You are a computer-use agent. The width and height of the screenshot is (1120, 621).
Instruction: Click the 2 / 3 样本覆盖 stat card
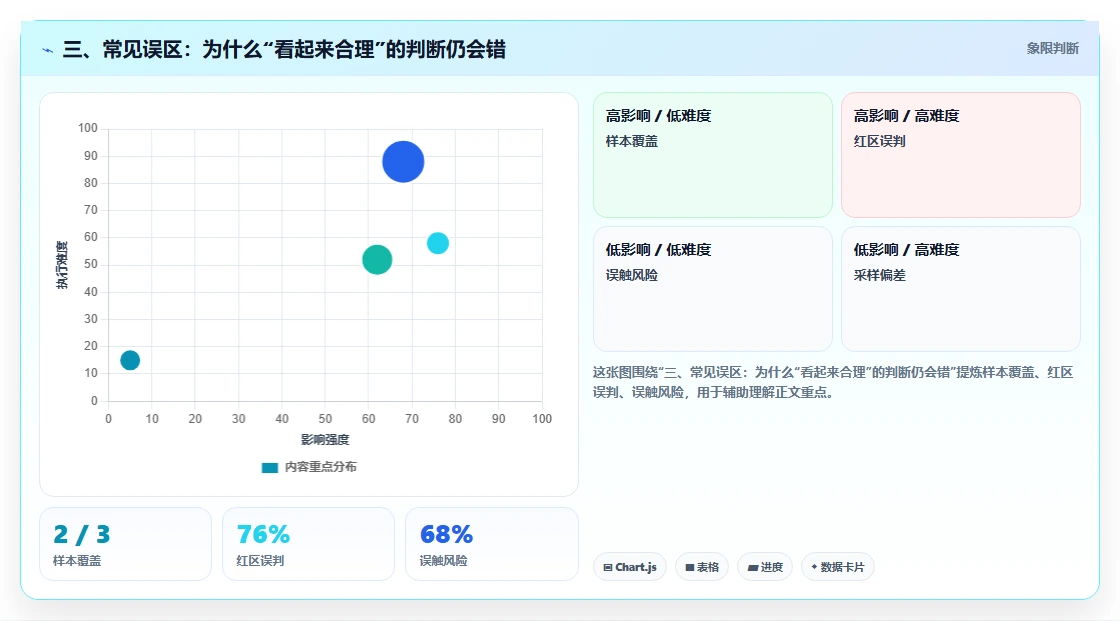(125, 544)
